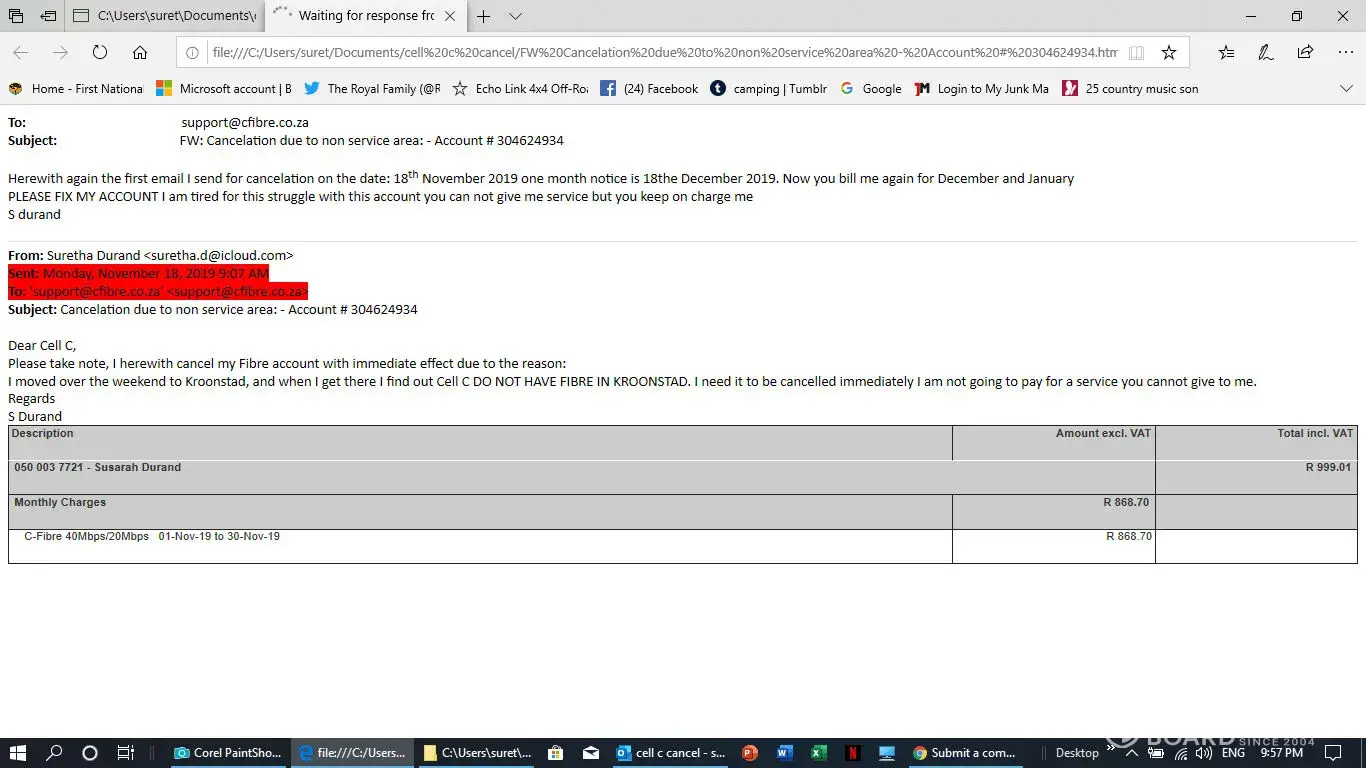Switch to Chrome 'Submit a com...' taskbar button
This screenshot has width=1366, height=768.
[967, 753]
